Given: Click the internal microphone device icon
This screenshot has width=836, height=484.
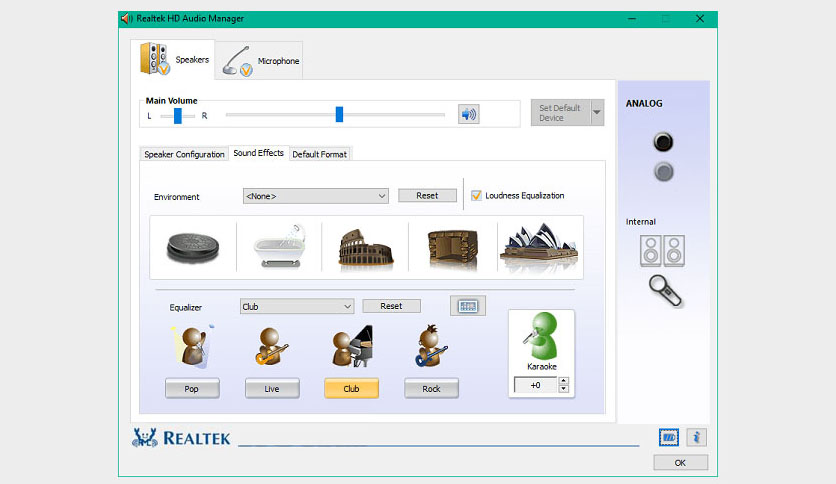Looking at the screenshot, I should point(665,291).
